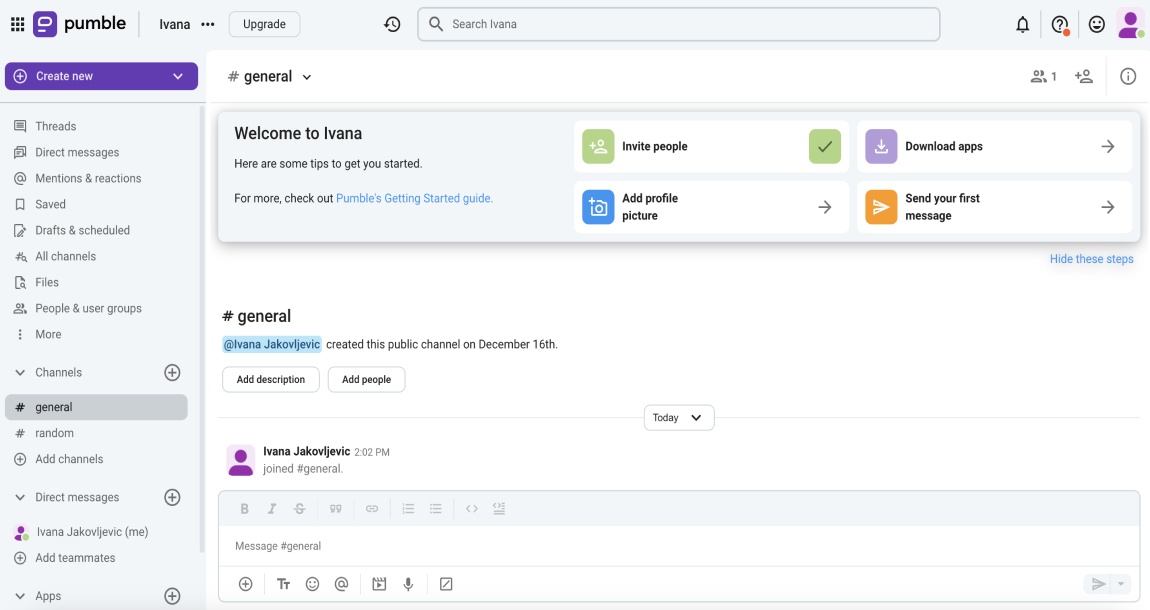Insert a mention with the @ icon
Image resolution: width=1150 pixels, height=610 pixels.
coord(341,584)
